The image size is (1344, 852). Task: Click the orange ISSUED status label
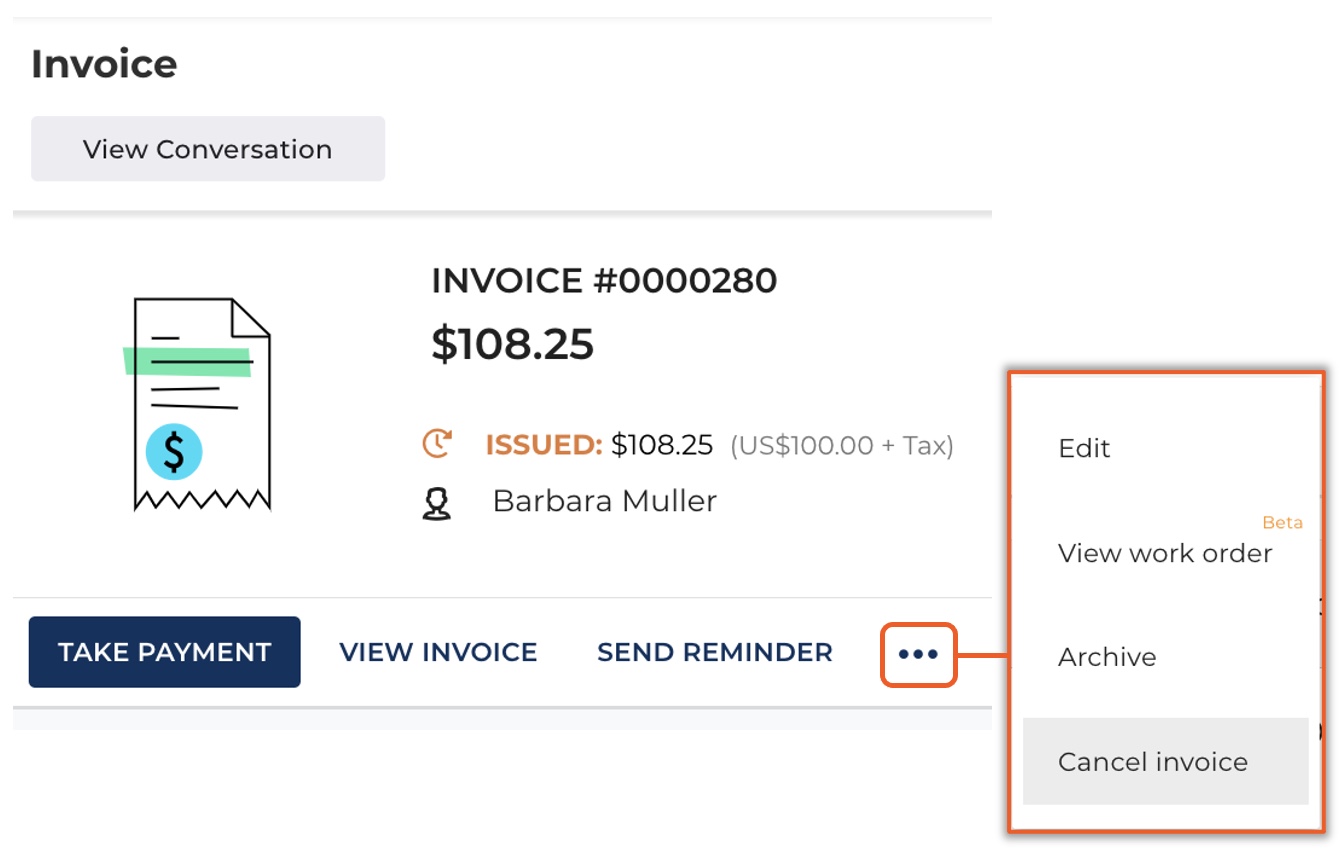click(x=543, y=445)
